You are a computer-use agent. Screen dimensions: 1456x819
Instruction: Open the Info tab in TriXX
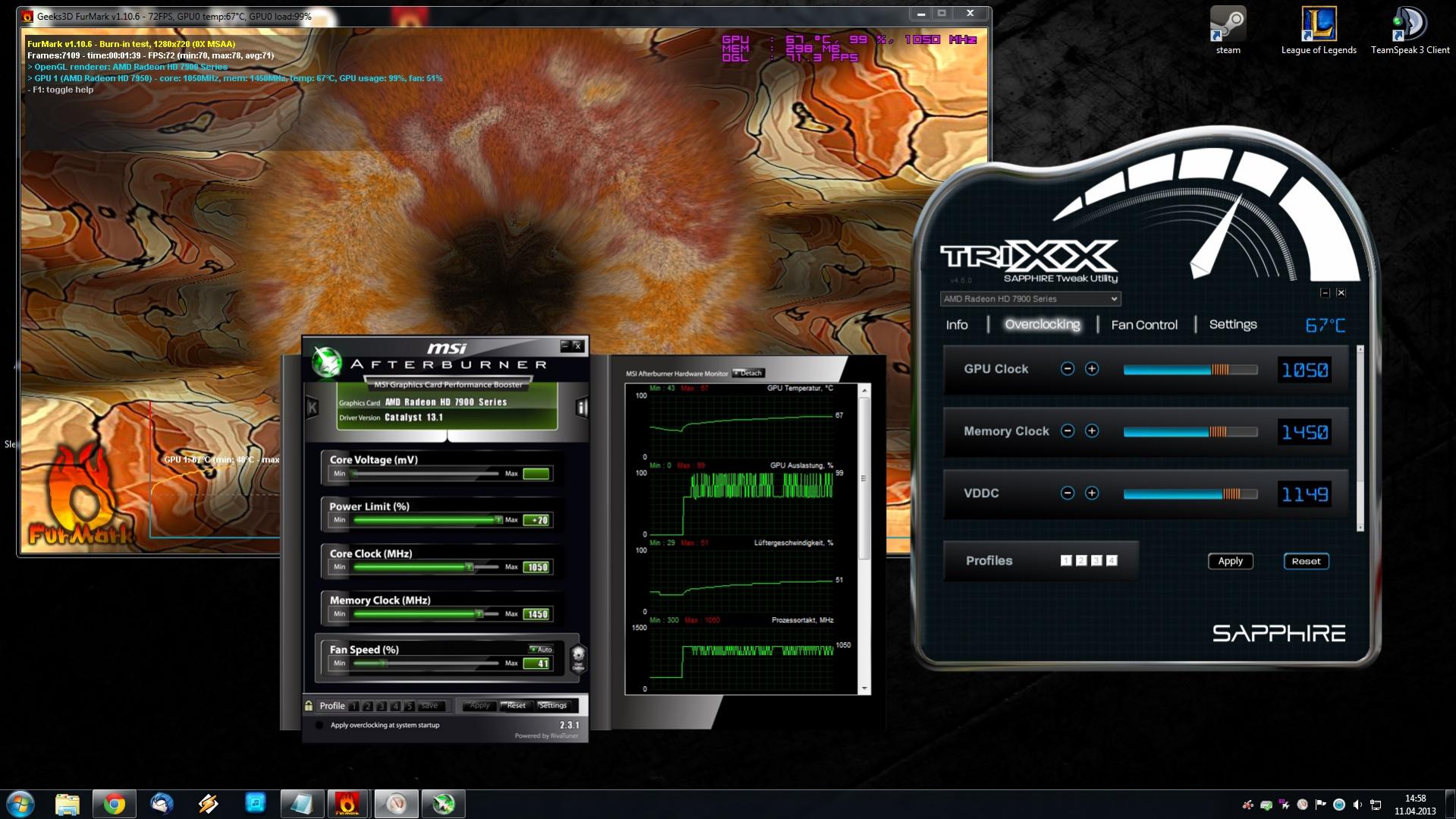(957, 325)
